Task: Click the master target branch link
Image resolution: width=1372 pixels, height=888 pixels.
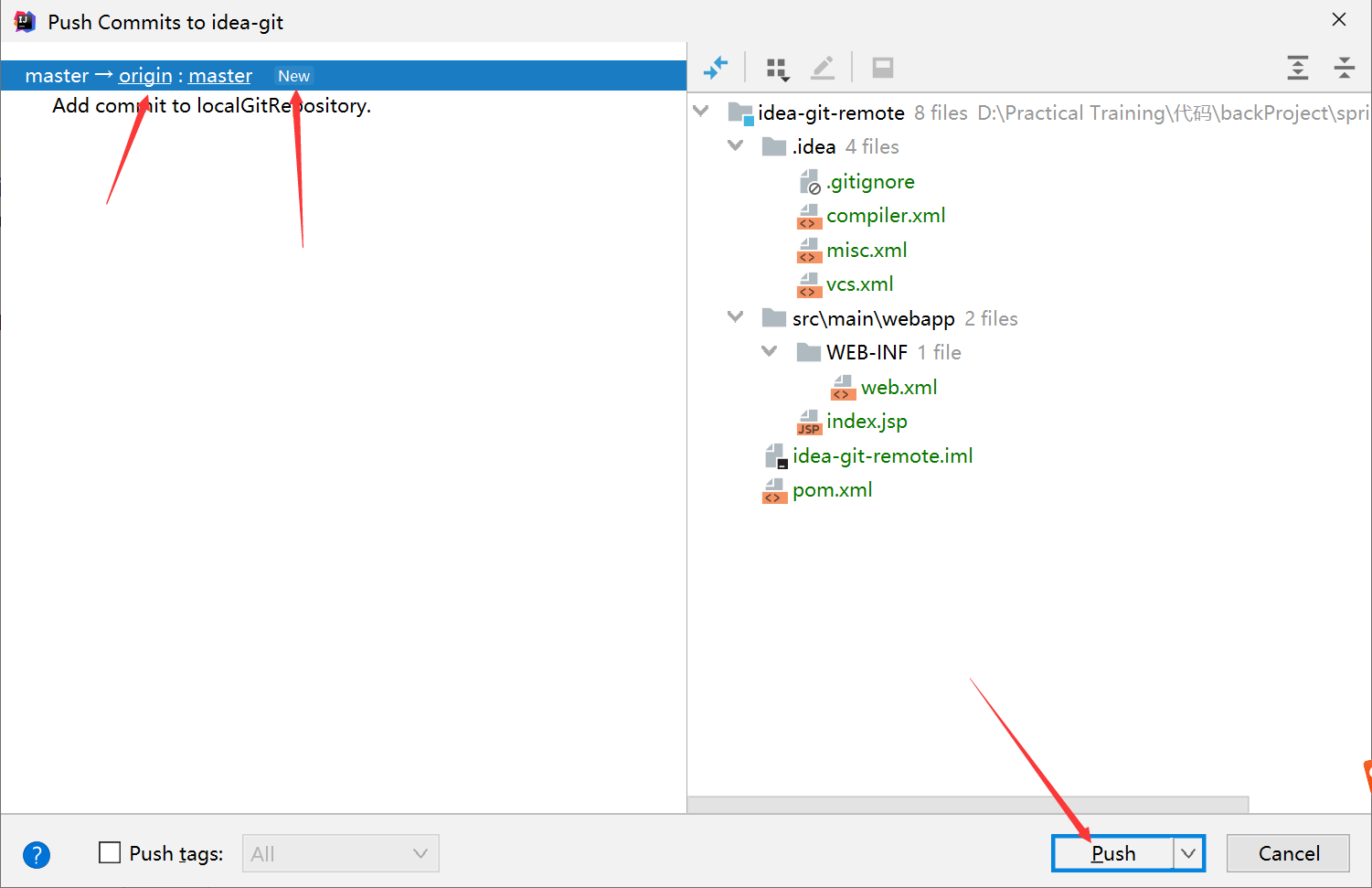Action: 220,76
